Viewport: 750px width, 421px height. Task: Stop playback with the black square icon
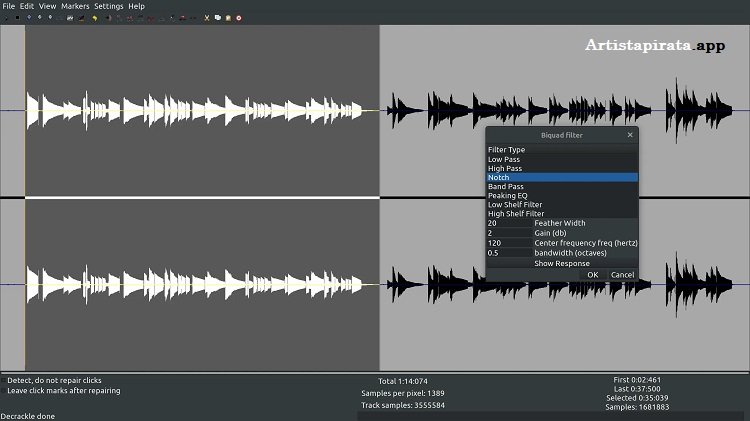[x=17, y=18]
